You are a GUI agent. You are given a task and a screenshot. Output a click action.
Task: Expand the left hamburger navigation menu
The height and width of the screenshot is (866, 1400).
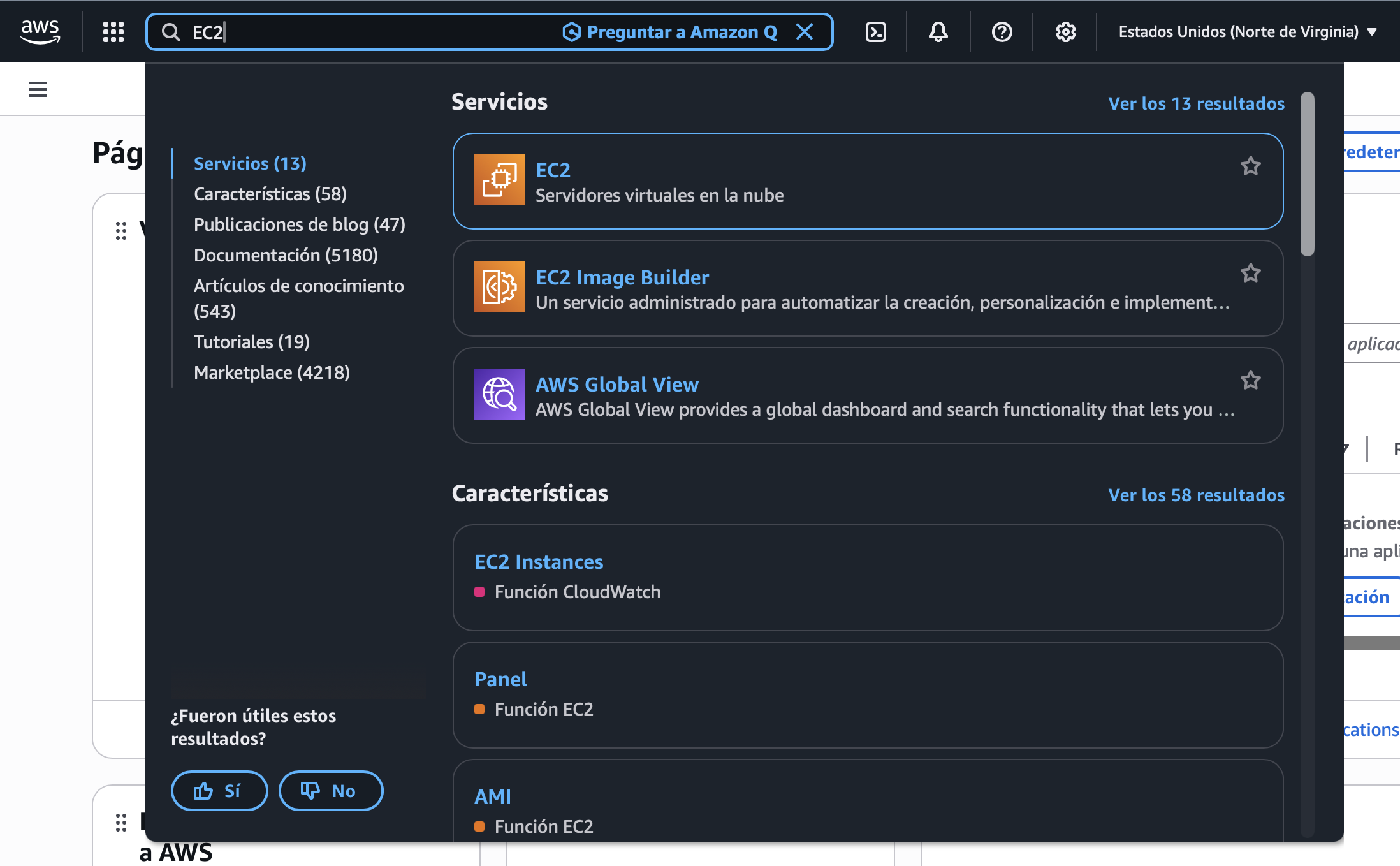38,89
